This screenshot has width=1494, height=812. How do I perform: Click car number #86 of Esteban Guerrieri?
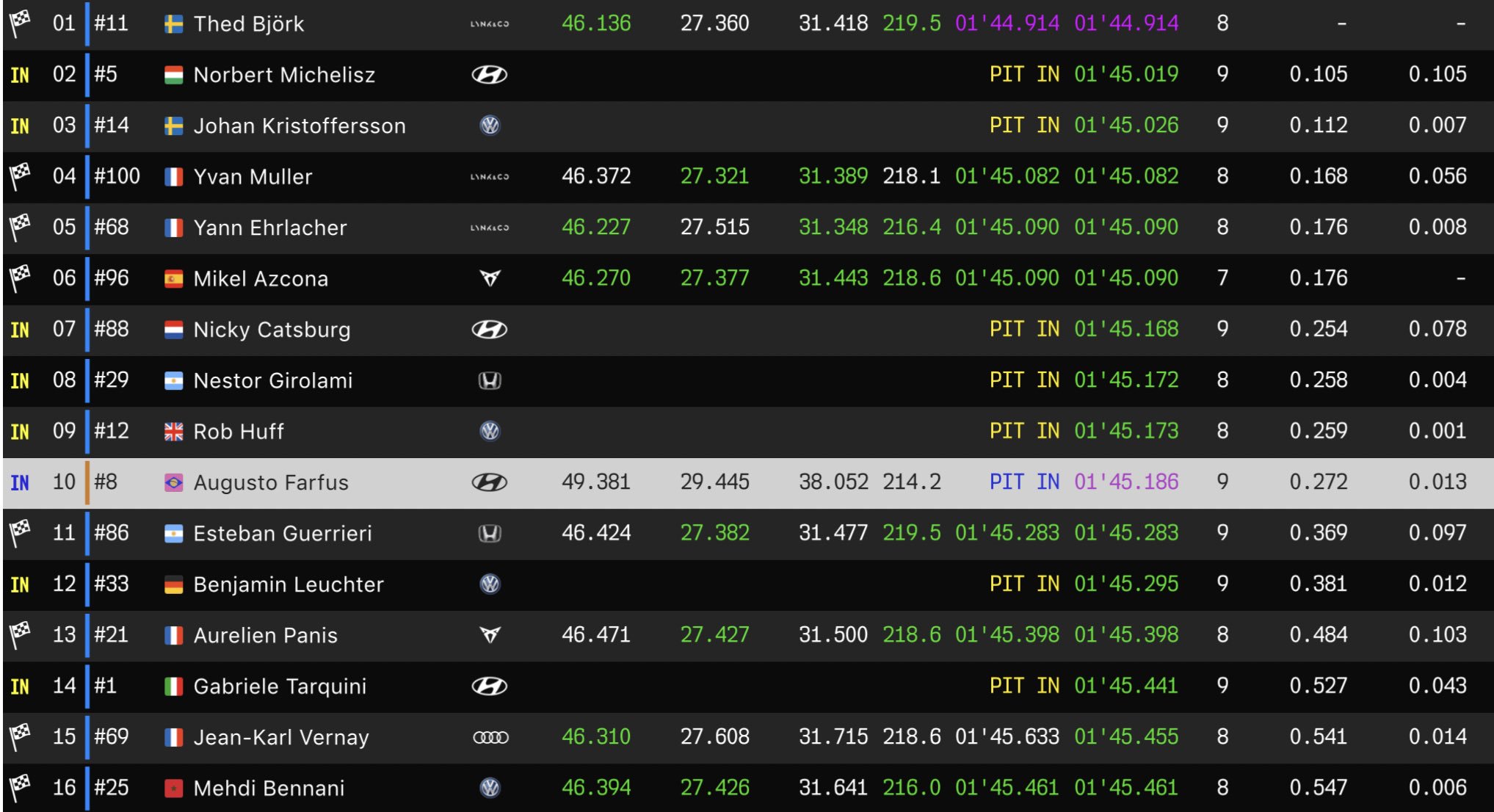[112, 532]
